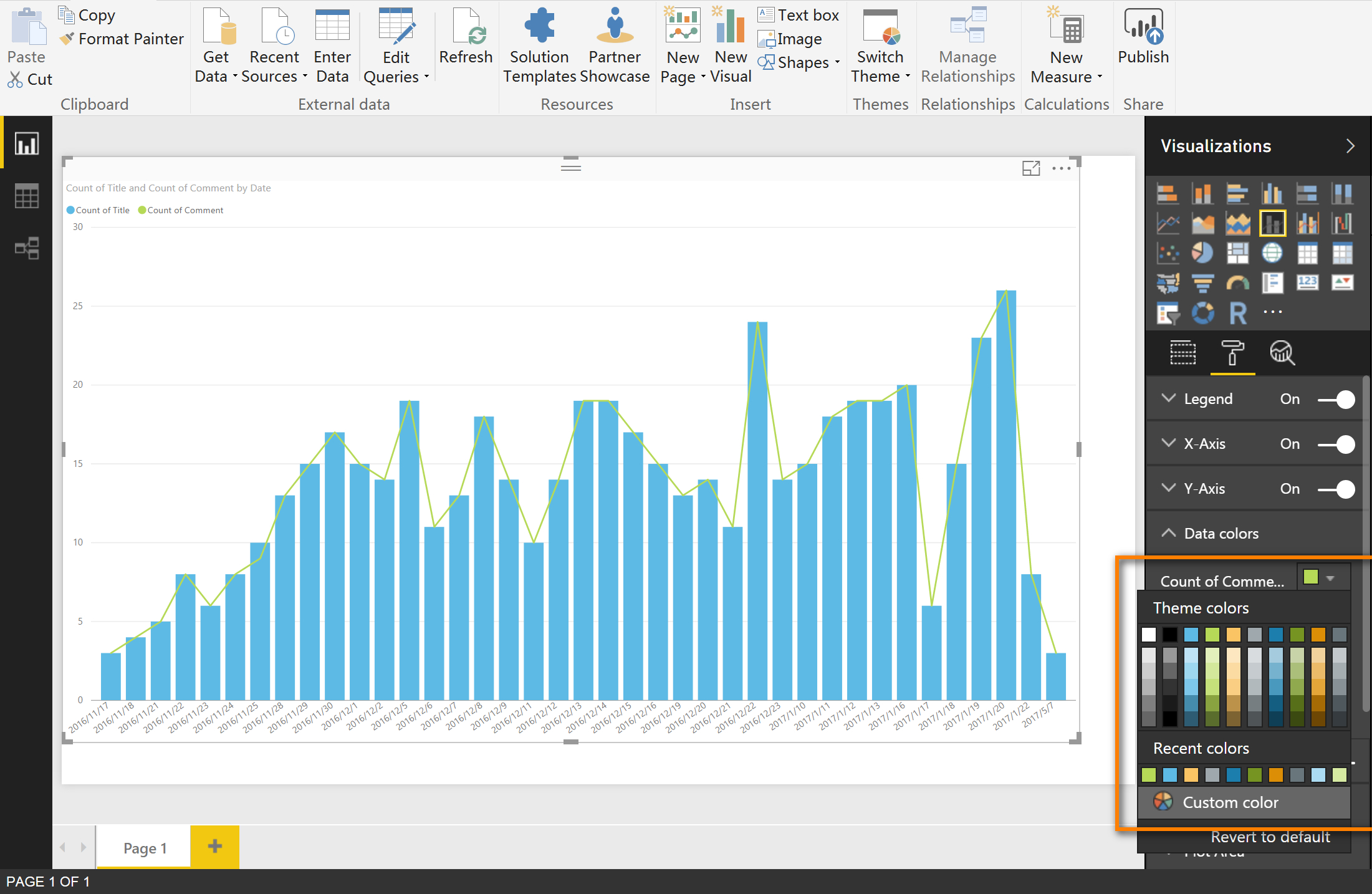Toggle the Y-Axis switch off
The width and height of the screenshot is (1372, 894).
[x=1336, y=489]
